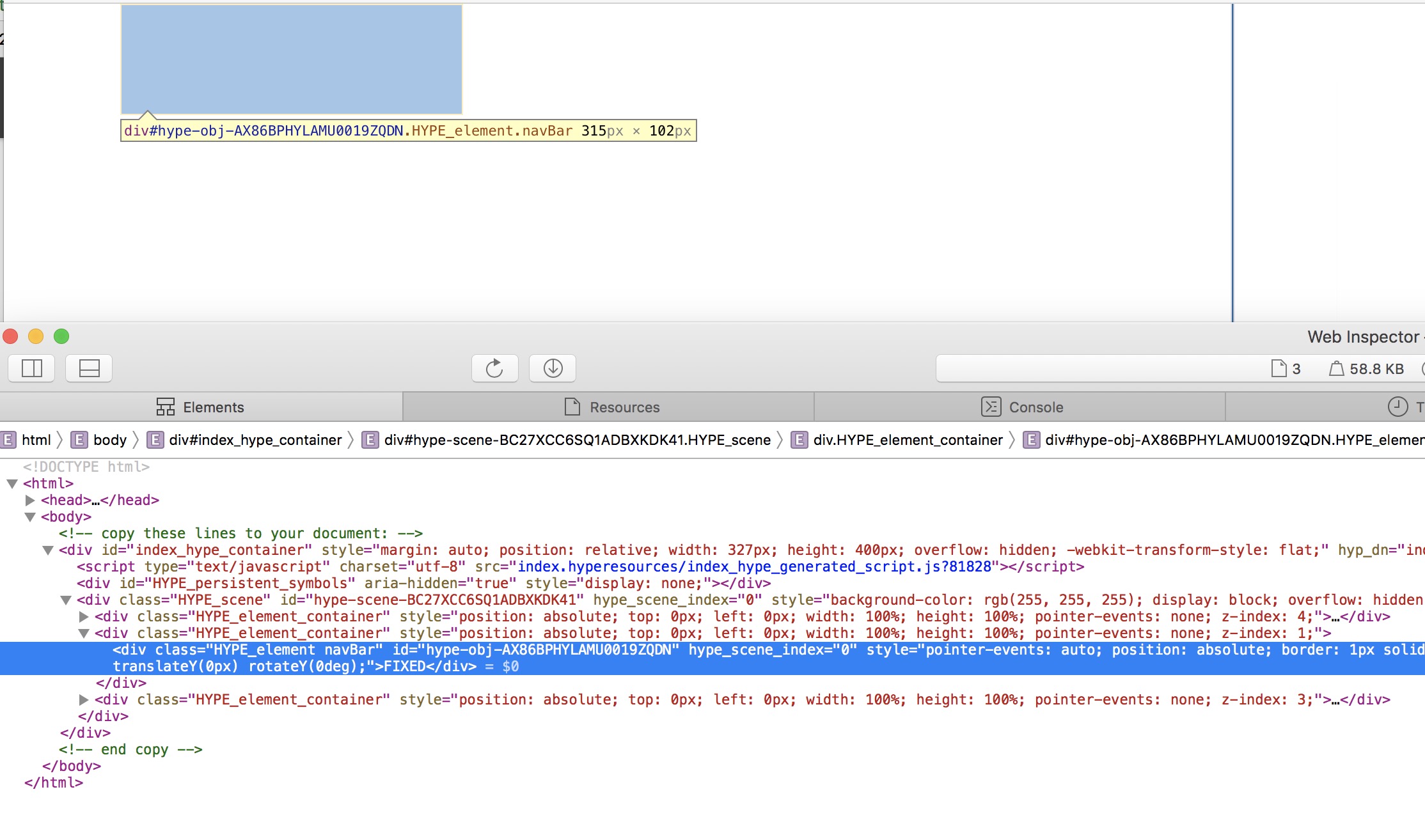Click the dock-to-side layout button
The height and width of the screenshot is (840, 1425).
(32, 368)
